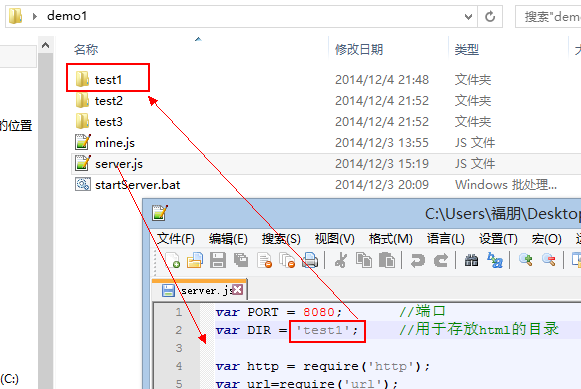Click the Undo arrow toolbar icon
This screenshot has width=581, height=389.
pyautogui.click(x=418, y=260)
